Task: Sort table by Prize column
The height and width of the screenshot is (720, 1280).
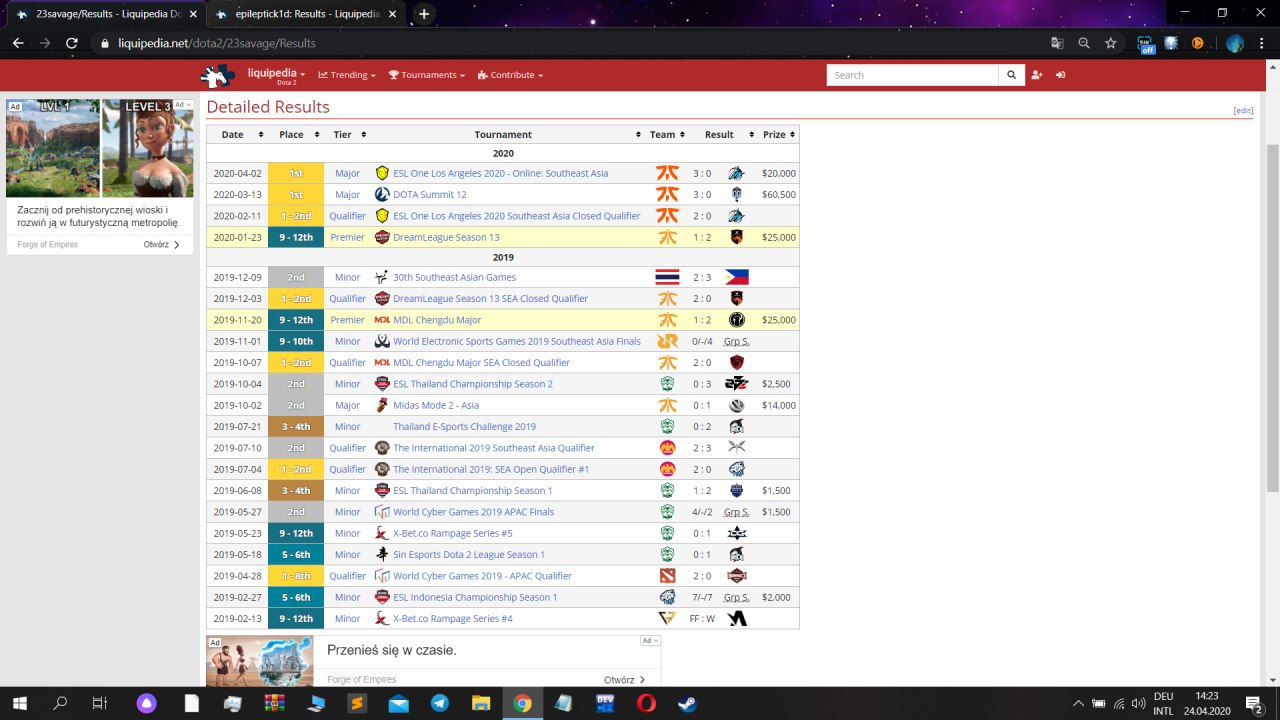Action: 779,134
